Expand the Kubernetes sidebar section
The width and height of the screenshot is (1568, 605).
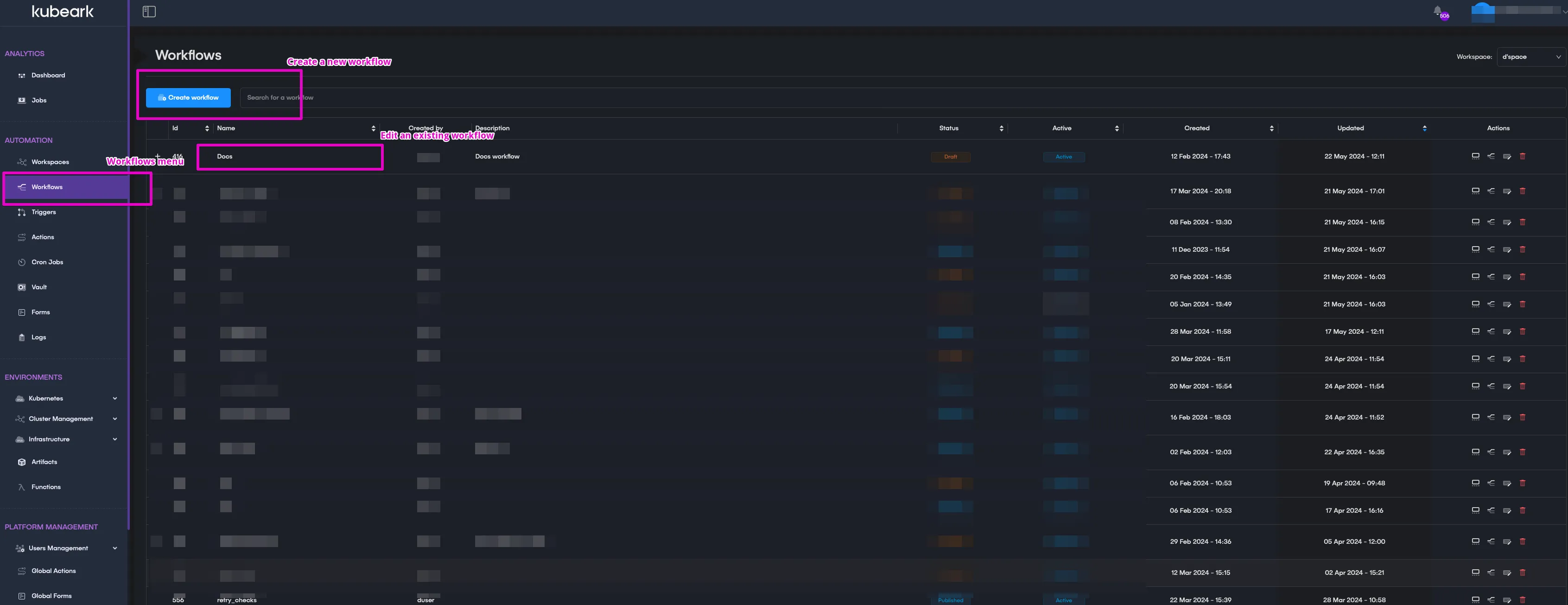tap(114, 399)
